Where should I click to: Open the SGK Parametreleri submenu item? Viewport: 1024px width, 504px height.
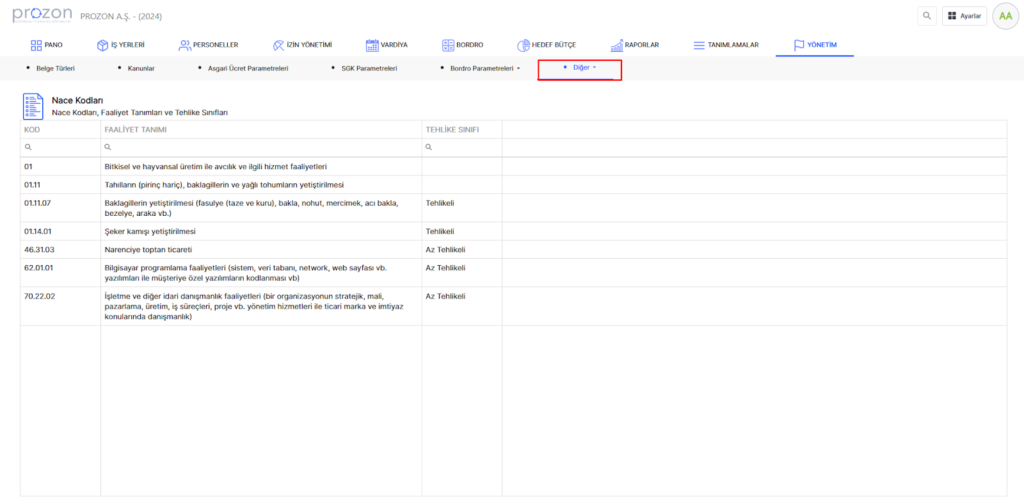[369, 69]
